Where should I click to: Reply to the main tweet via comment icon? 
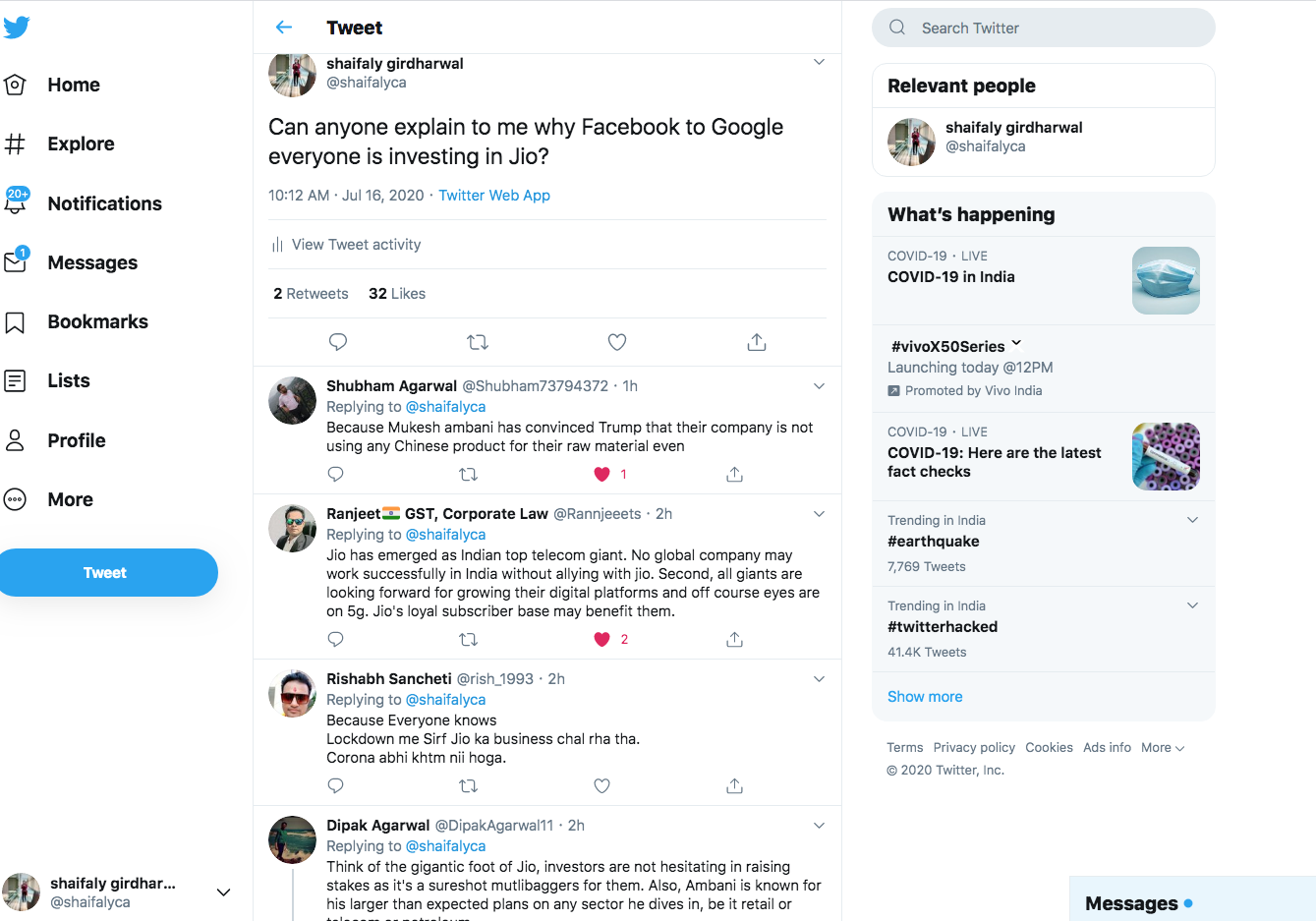338,342
